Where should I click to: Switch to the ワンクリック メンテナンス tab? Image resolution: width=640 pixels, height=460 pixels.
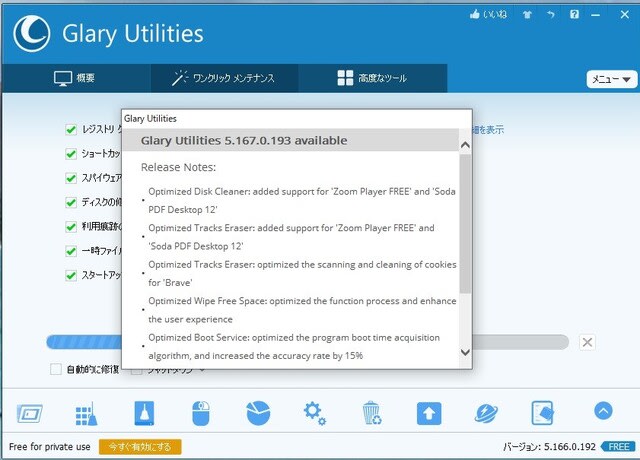(x=224, y=78)
